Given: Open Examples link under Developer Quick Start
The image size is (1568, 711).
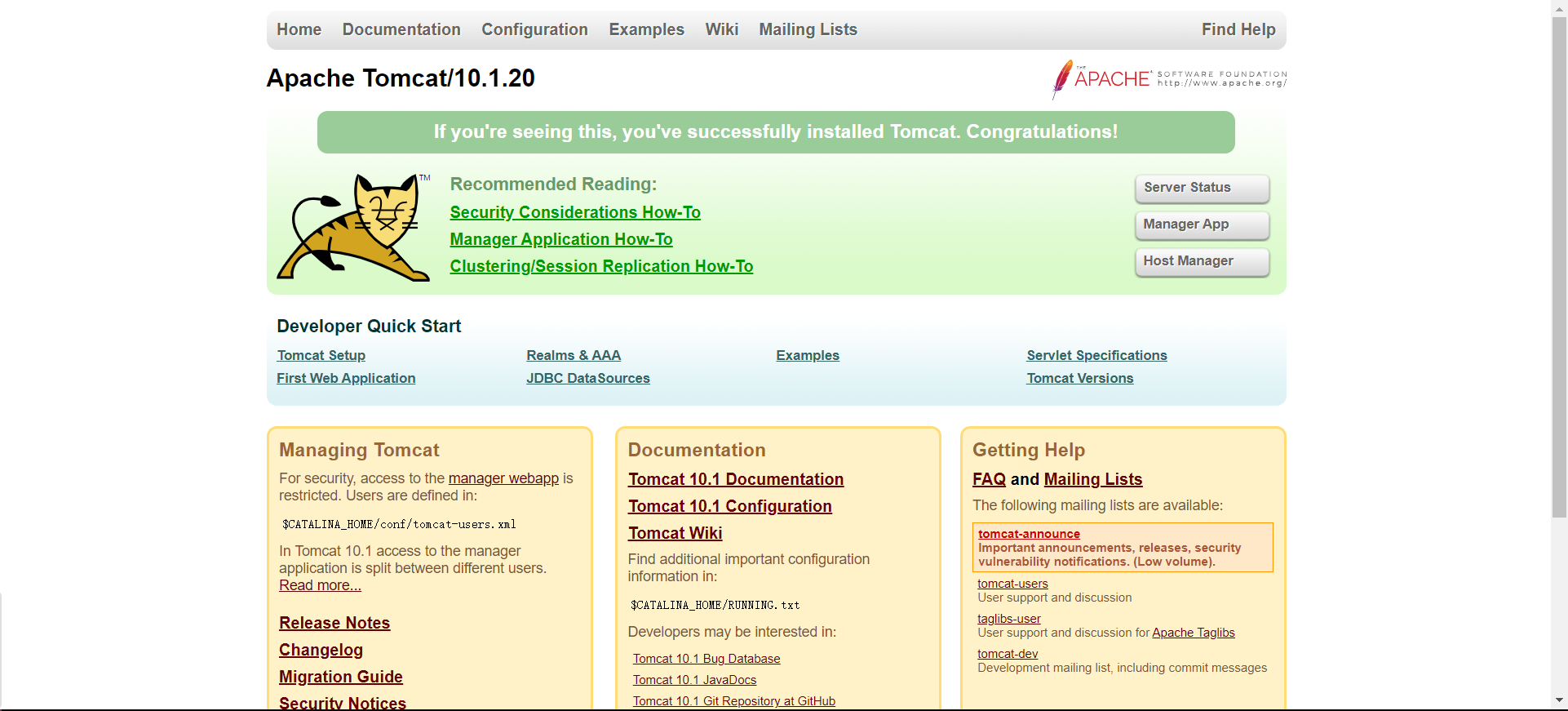Looking at the screenshot, I should tap(808, 355).
